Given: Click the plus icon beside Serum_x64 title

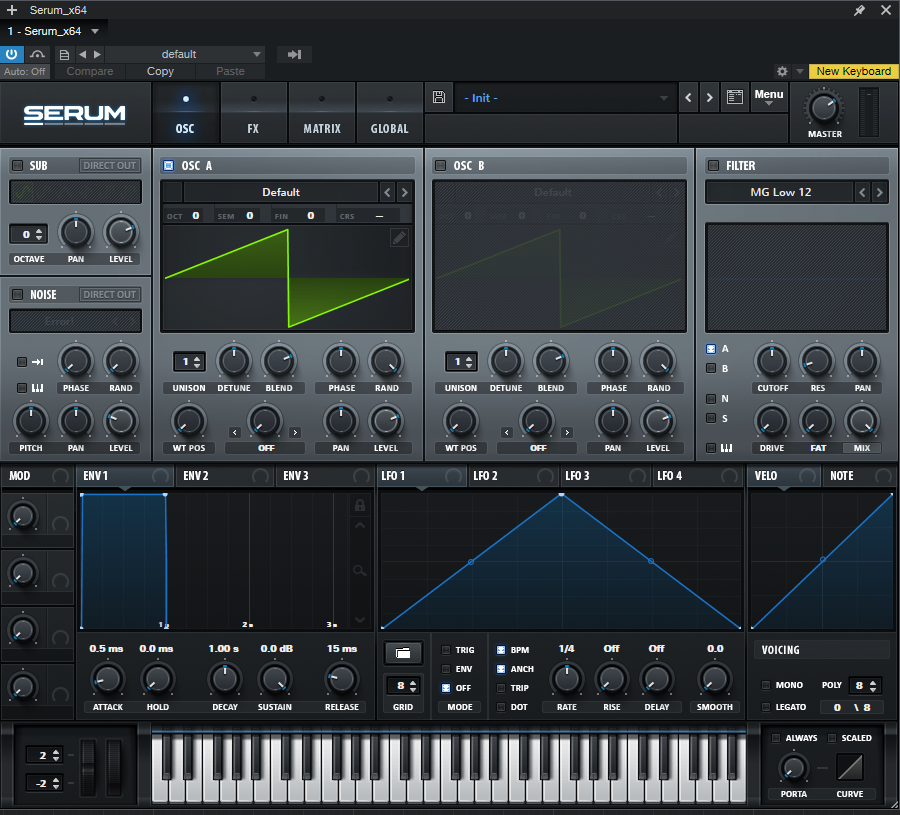Looking at the screenshot, I should click(x=11, y=10).
